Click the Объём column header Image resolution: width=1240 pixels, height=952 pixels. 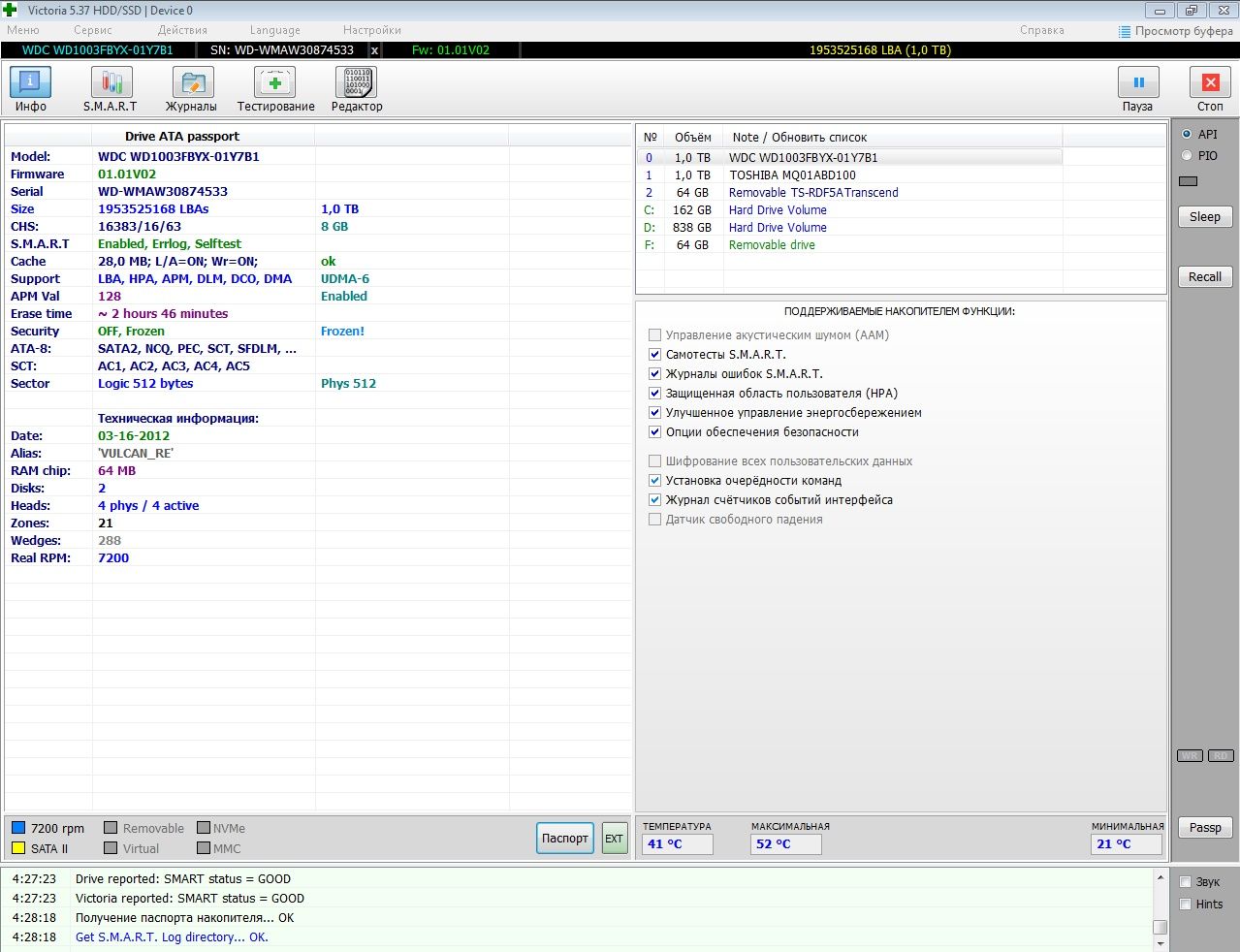(693, 138)
